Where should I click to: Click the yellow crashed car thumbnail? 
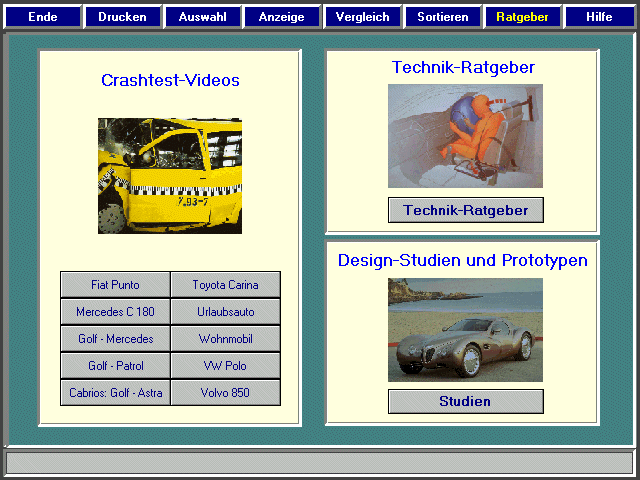[x=170, y=176]
